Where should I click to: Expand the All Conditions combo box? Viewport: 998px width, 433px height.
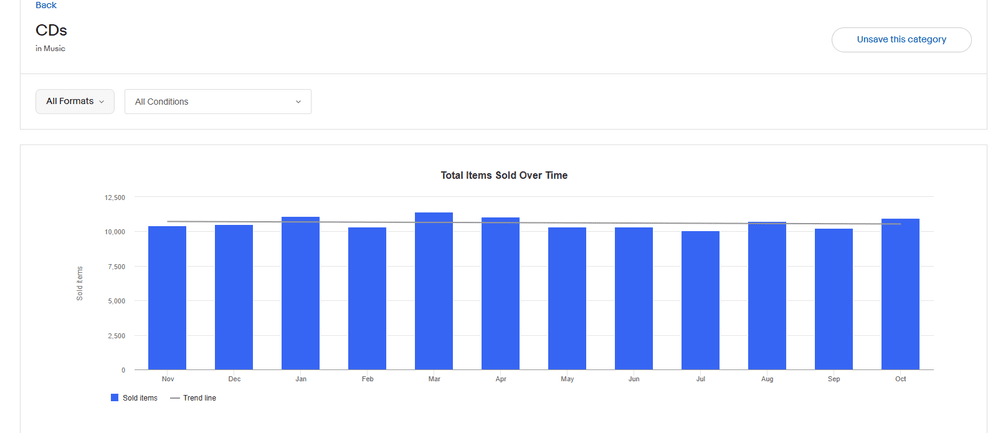click(x=218, y=101)
